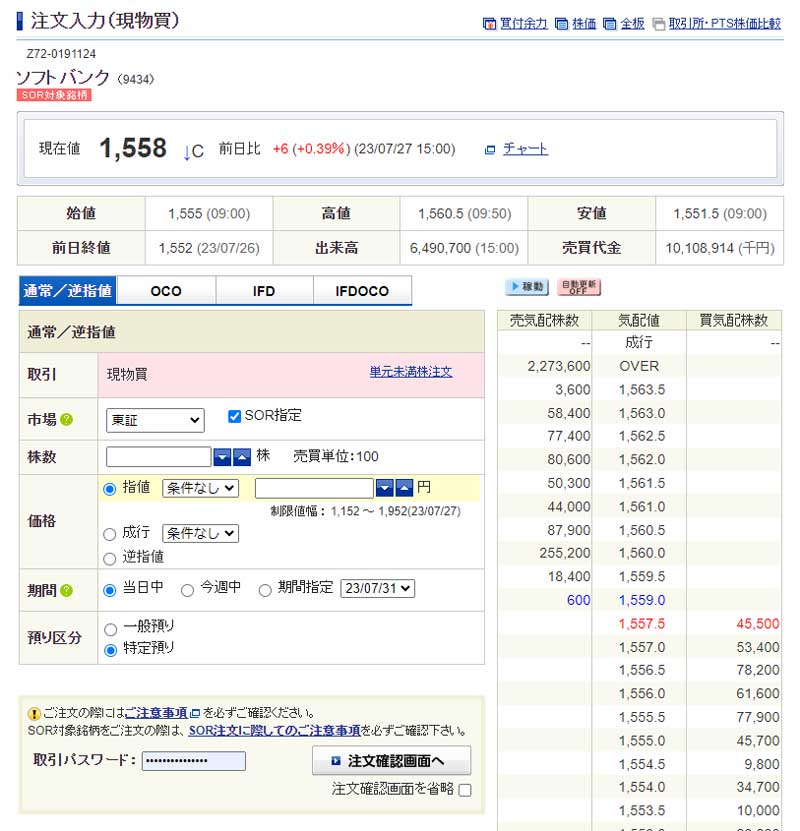Click the window icon beside 全板
This screenshot has width=800, height=831.
tap(610, 24)
